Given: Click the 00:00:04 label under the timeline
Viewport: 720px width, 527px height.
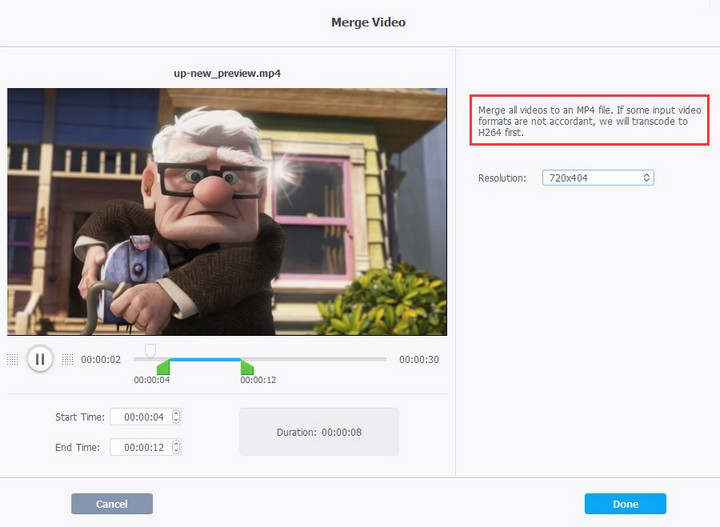Looking at the screenshot, I should click(x=152, y=380).
